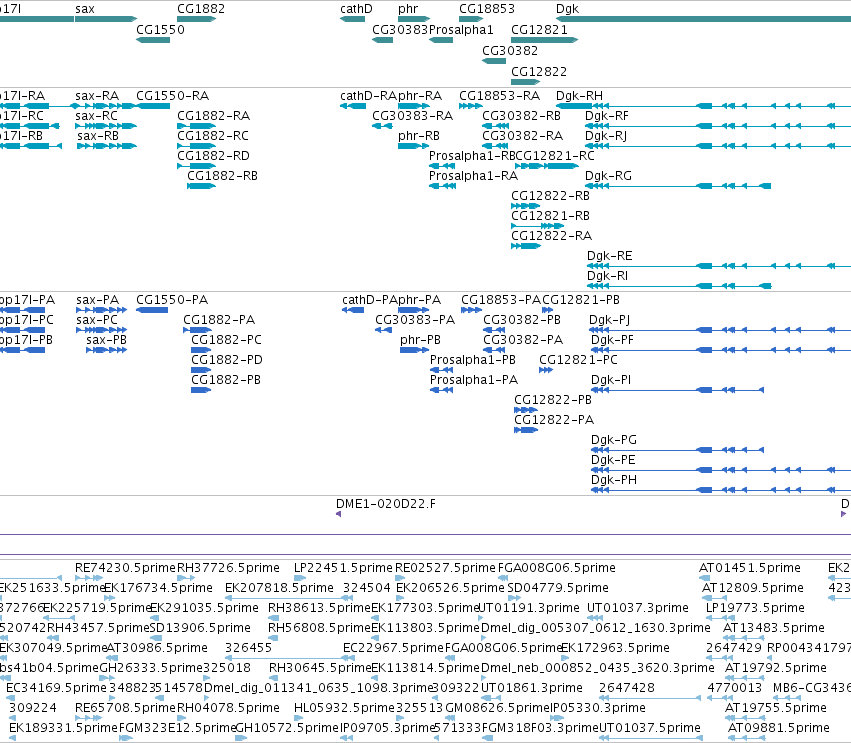The image size is (851, 743).
Task: Select the Prosalpha1 gene label
Action: 461,30
